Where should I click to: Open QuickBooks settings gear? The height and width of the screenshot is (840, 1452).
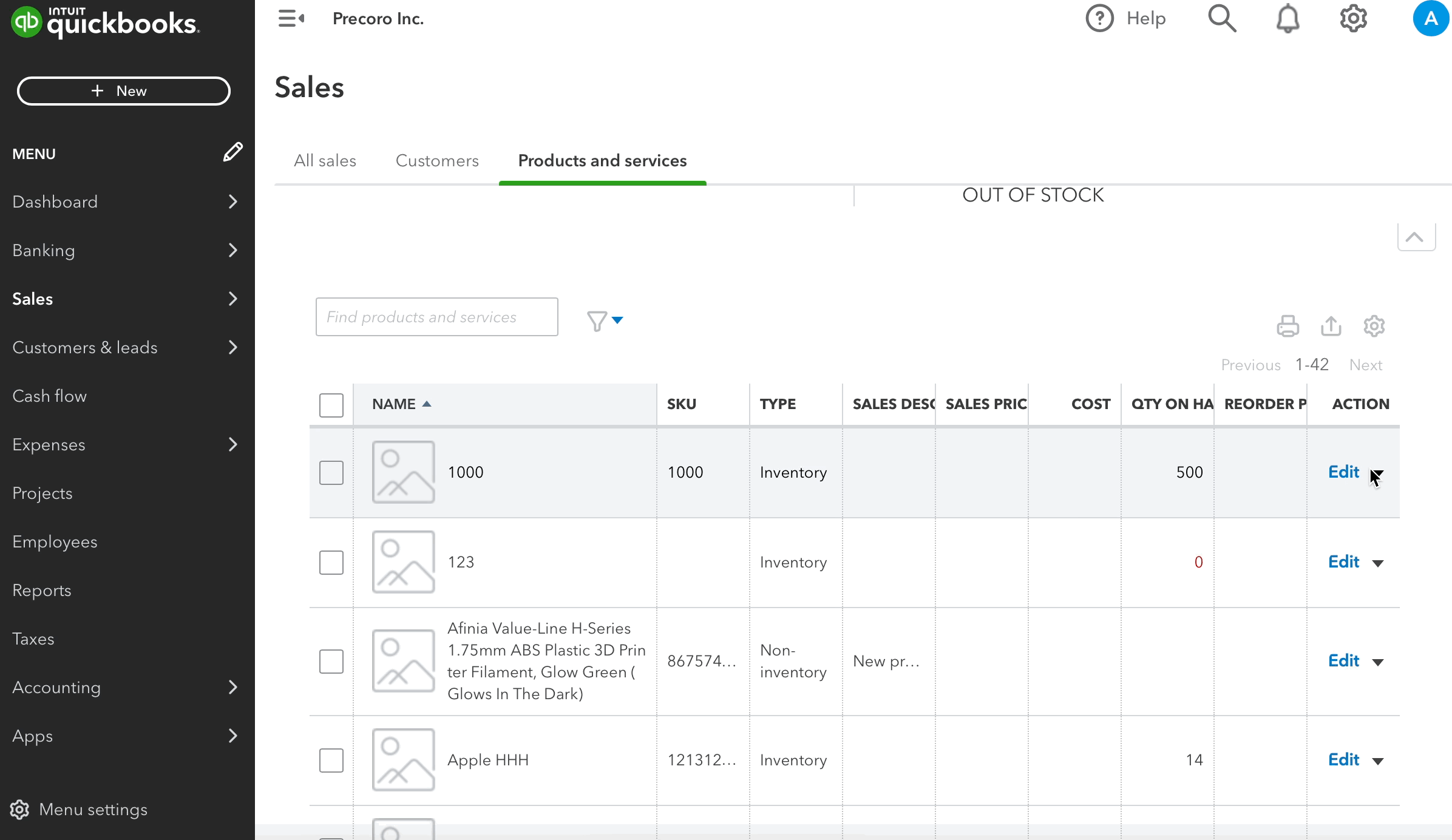point(1353,18)
